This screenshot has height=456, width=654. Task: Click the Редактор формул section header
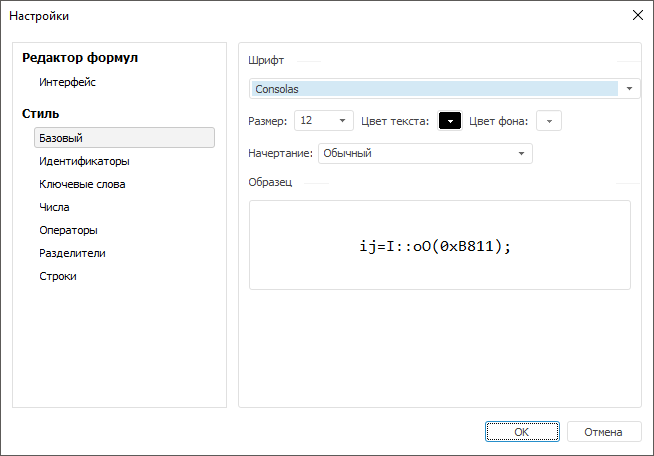click(80, 58)
